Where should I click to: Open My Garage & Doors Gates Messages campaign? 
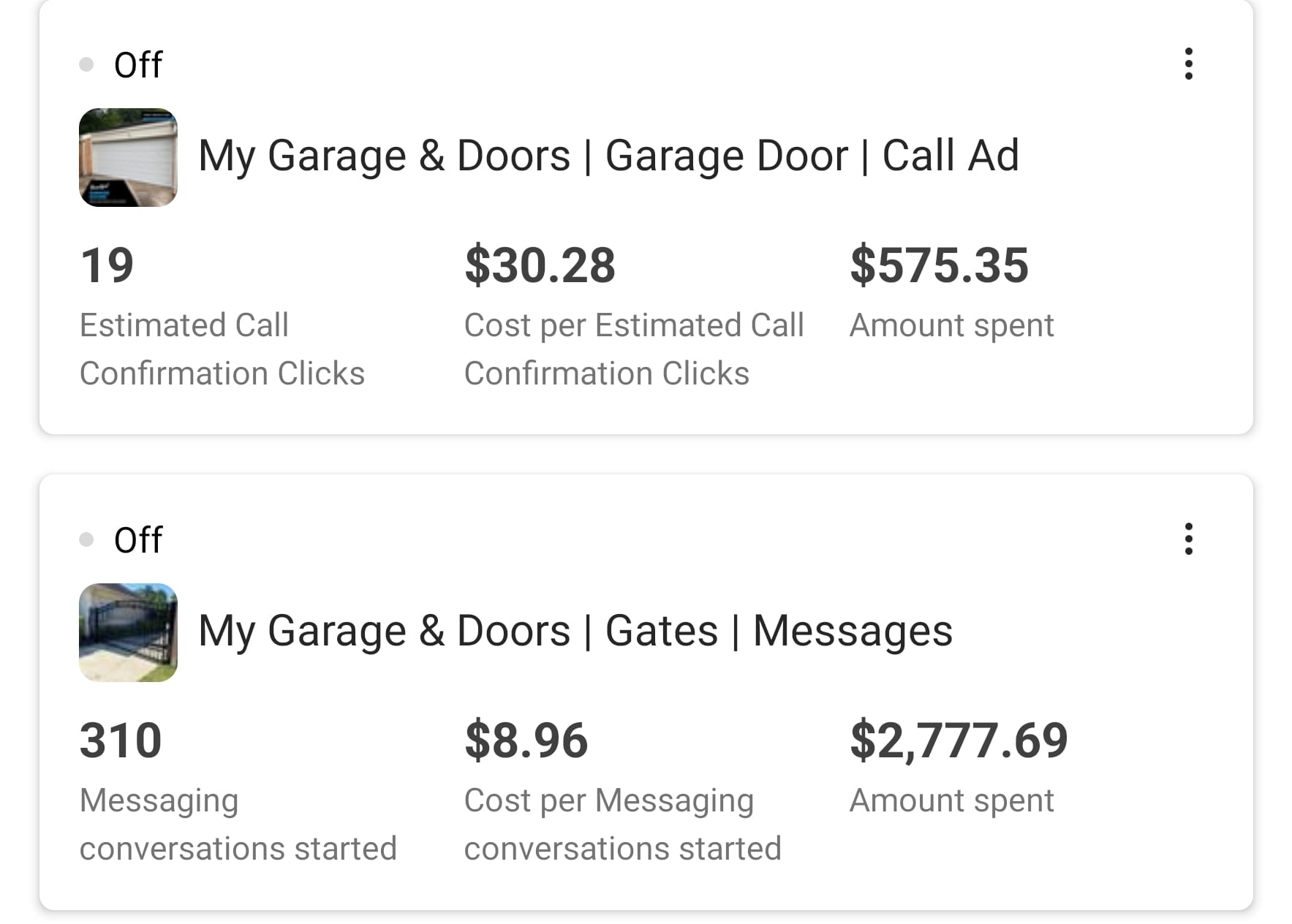point(575,631)
